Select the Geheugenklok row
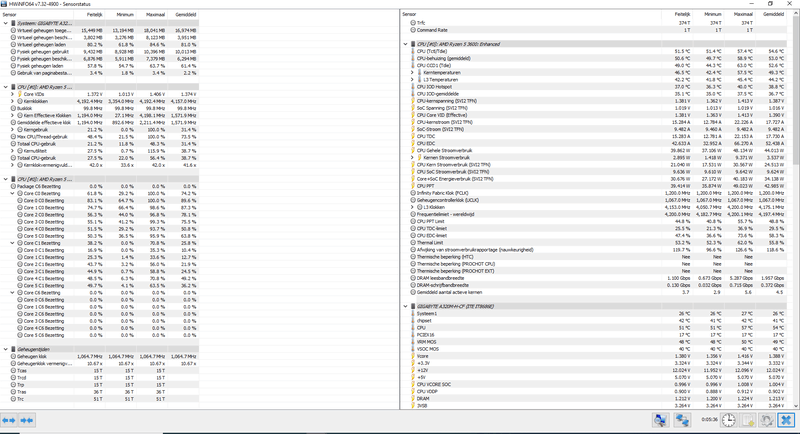This screenshot has height=434, width=800. 99,356
